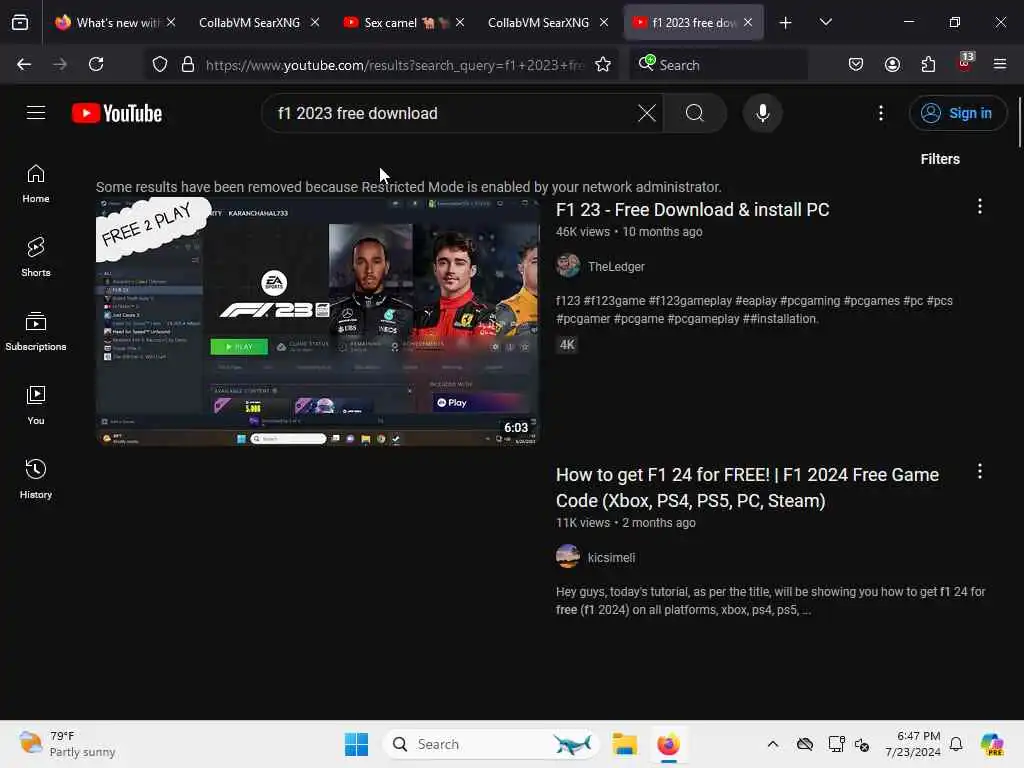Click the TheLedger channel avatar
The width and height of the screenshot is (1024, 768).
pyautogui.click(x=568, y=266)
